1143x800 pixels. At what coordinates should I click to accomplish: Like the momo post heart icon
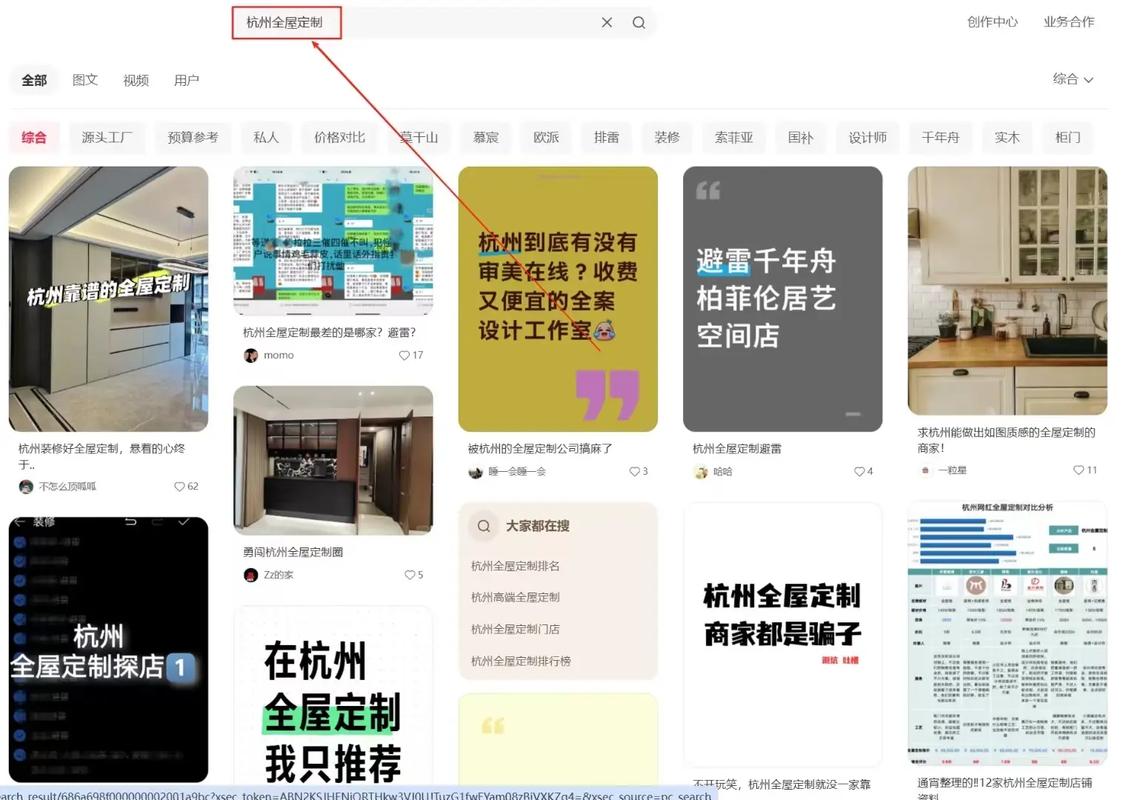point(404,355)
